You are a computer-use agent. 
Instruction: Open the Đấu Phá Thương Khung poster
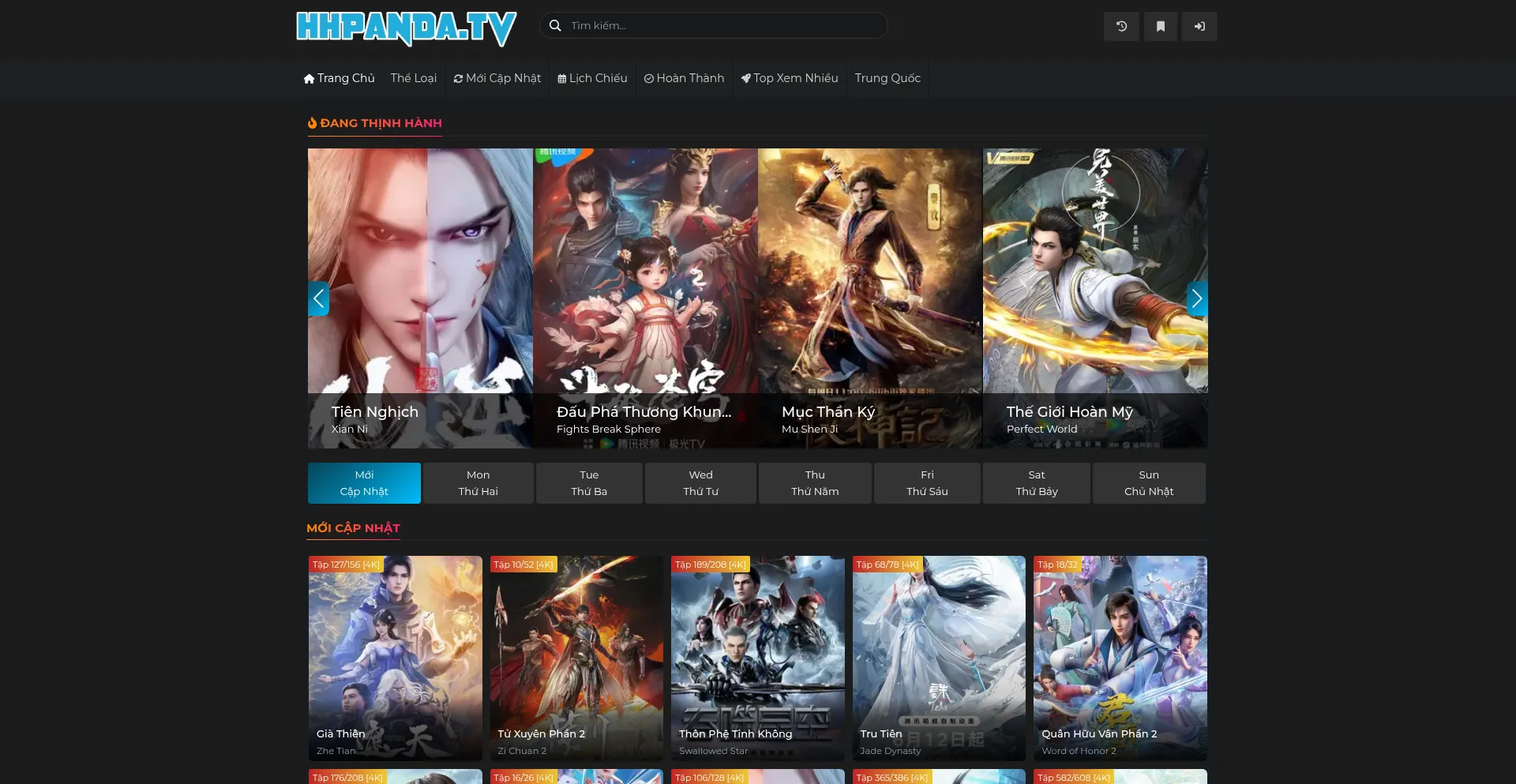(x=645, y=298)
